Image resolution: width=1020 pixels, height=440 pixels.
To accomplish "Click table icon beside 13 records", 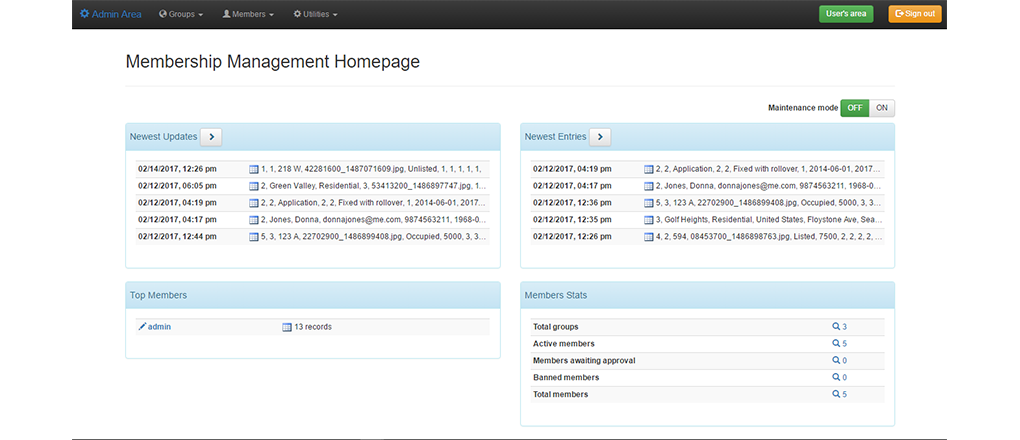I will coord(287,327).
